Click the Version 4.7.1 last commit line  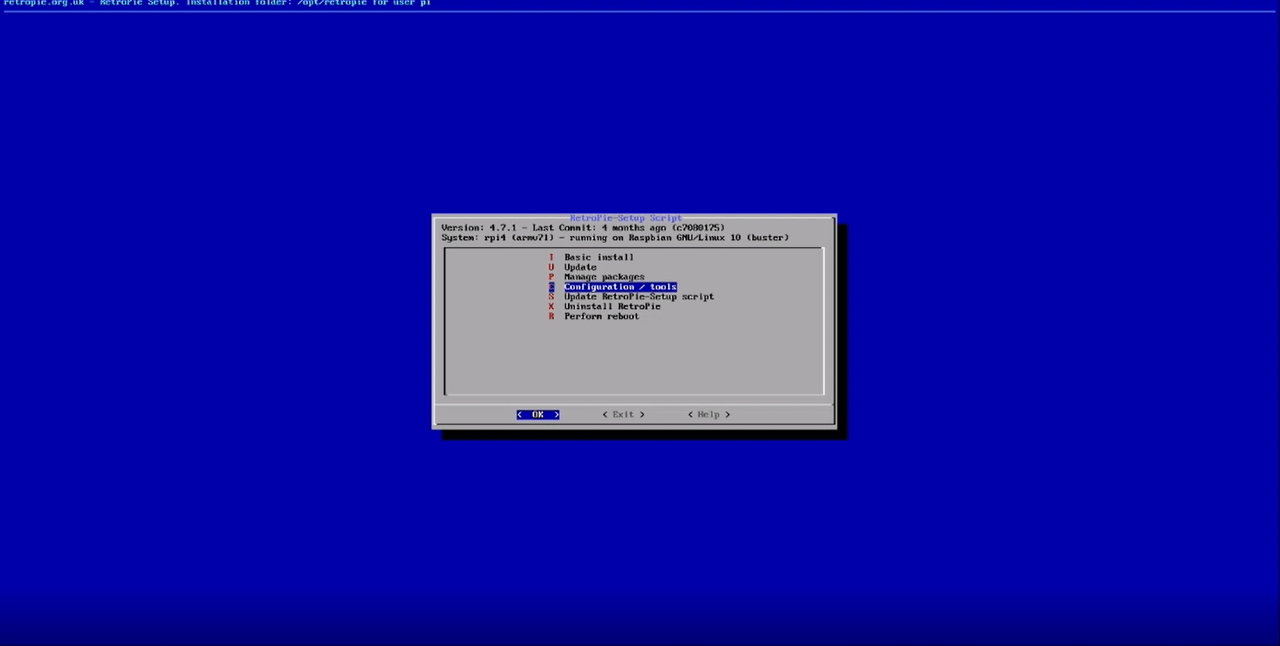pos(583,228)
